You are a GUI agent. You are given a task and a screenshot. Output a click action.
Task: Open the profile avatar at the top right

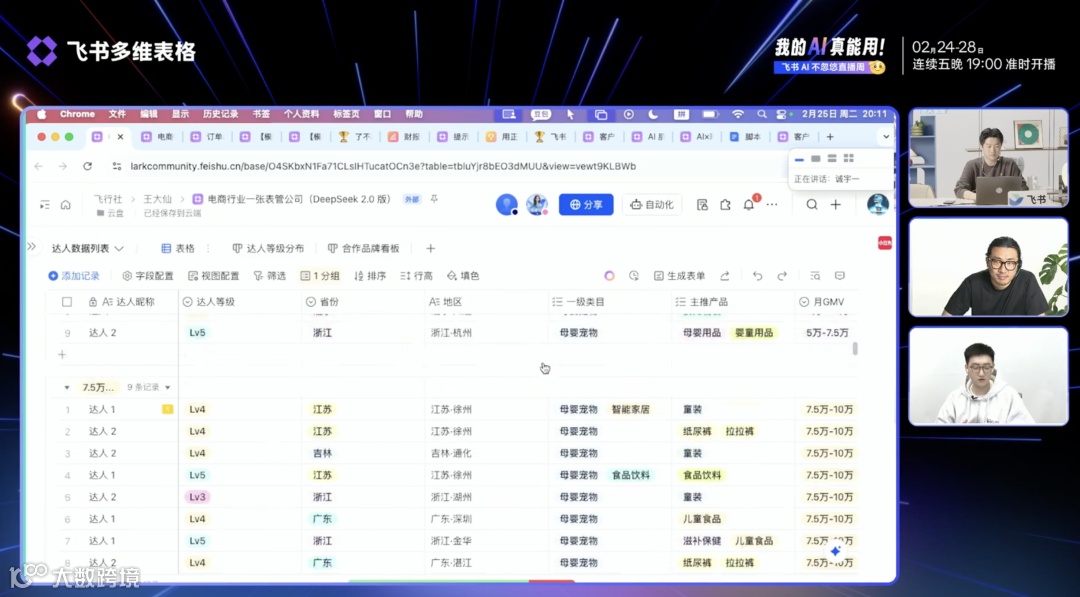click(878, 204)
